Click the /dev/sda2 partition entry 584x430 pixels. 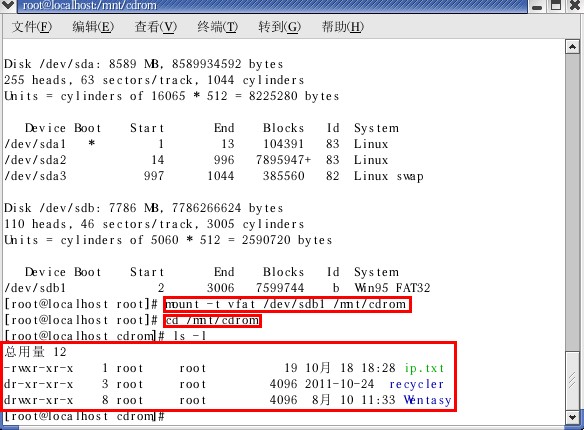(x=35, y=160)
